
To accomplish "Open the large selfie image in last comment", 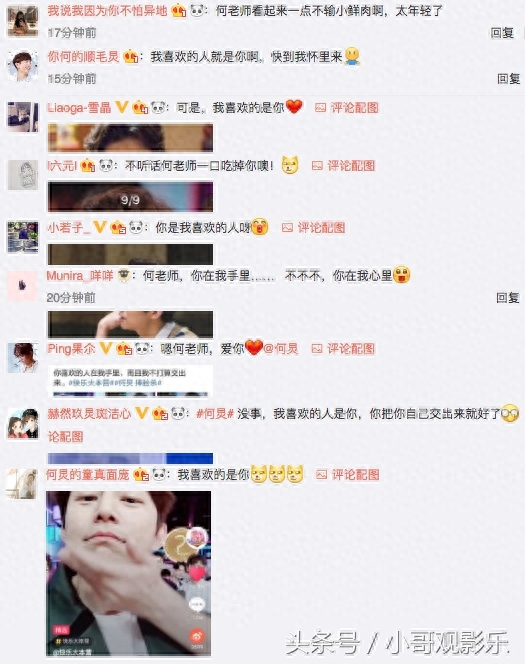I will (x=129, y=574).
